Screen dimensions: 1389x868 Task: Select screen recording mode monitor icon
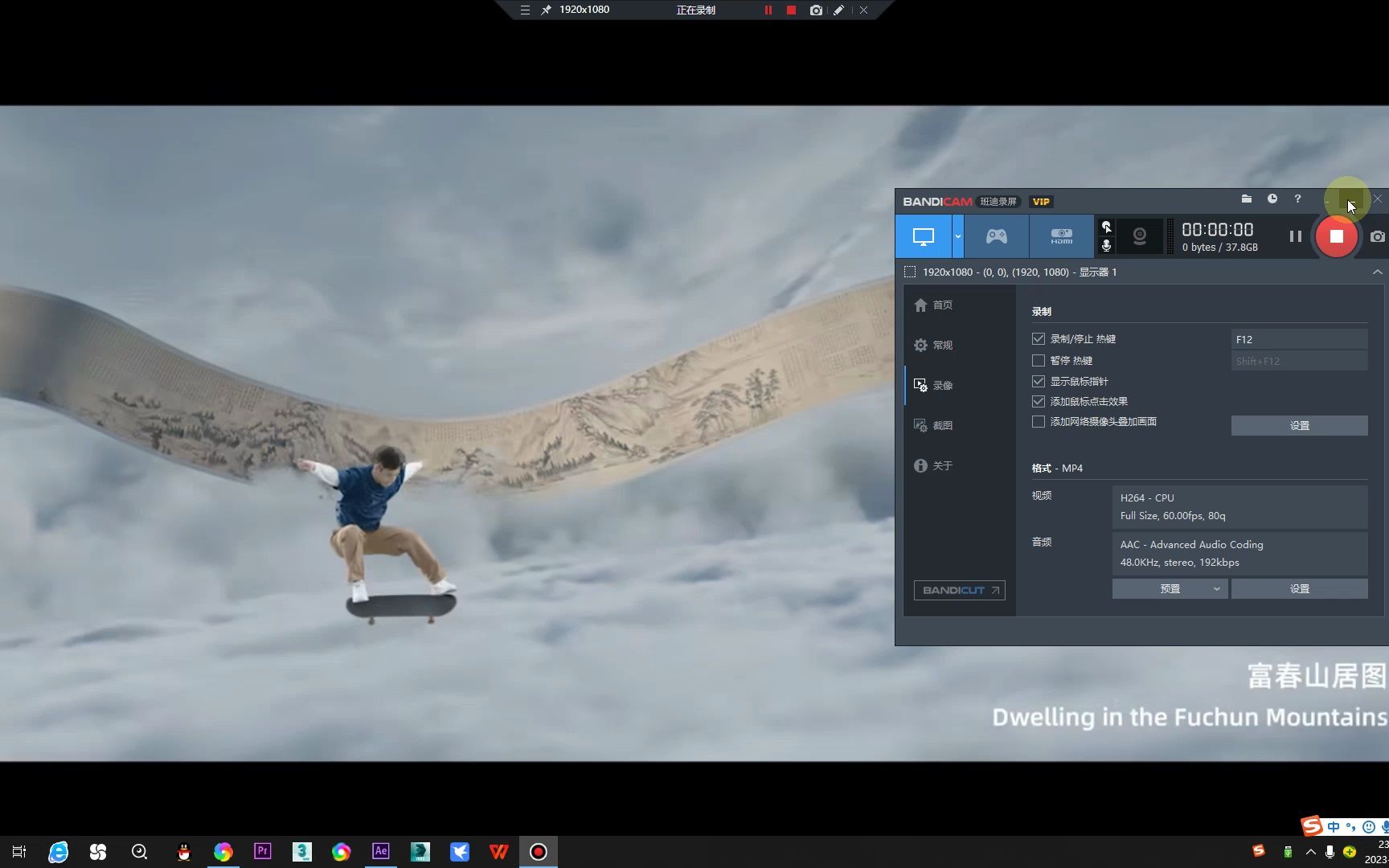(x=924, y=236)
